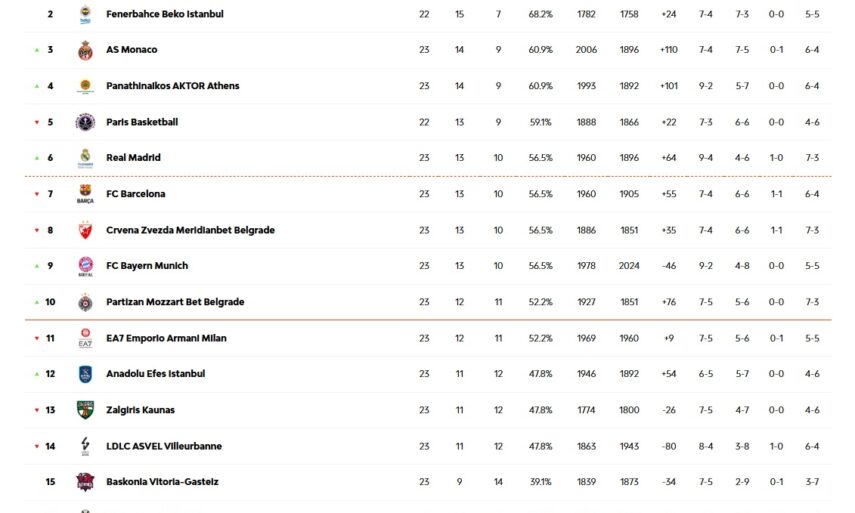Open the Anadolu Efes Istanbul team link
855x513 pixels.
pos(155,374)
